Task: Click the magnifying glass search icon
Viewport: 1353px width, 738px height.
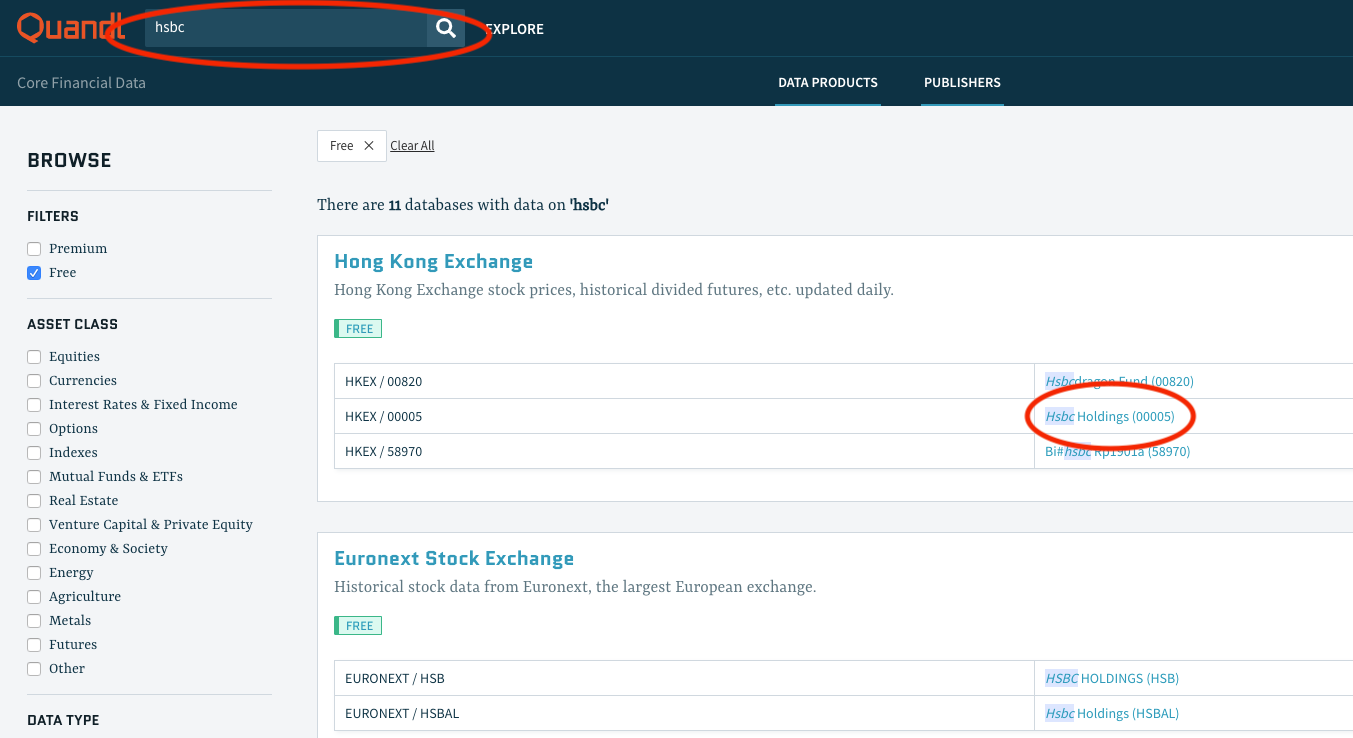Action: (x=445, y=28)
